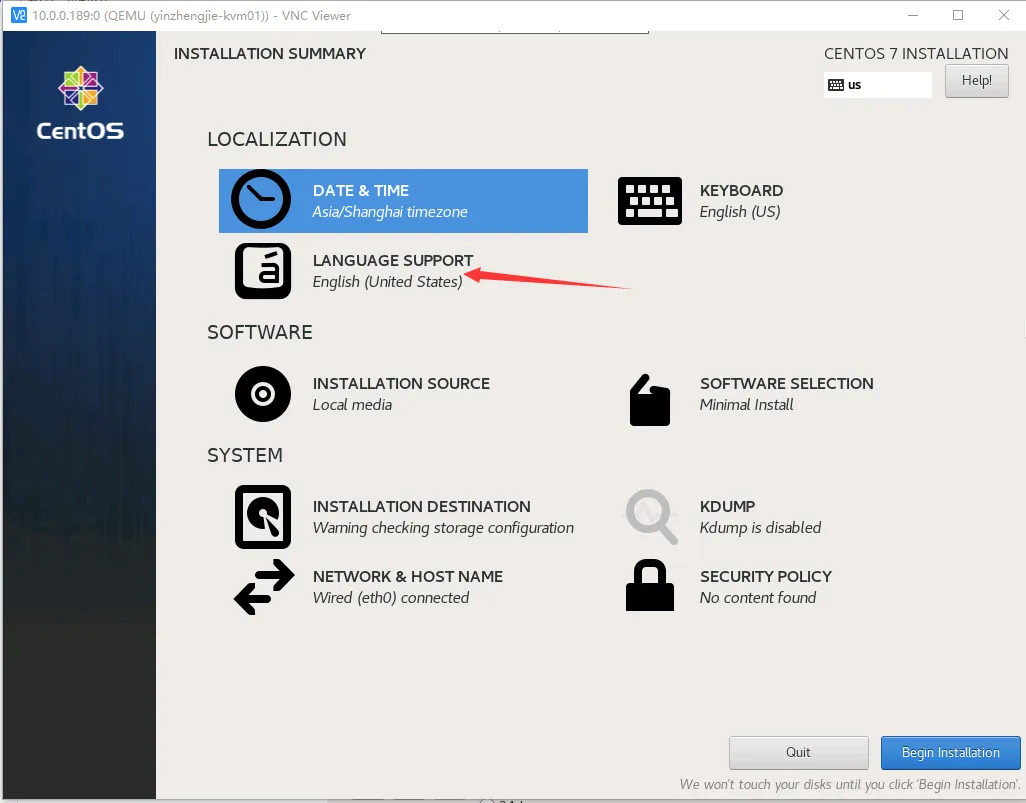The width and height of the screenshot is (1026, 803).
Task: Click the CentOS logo in sidebar
Action: tap(80, 103)
